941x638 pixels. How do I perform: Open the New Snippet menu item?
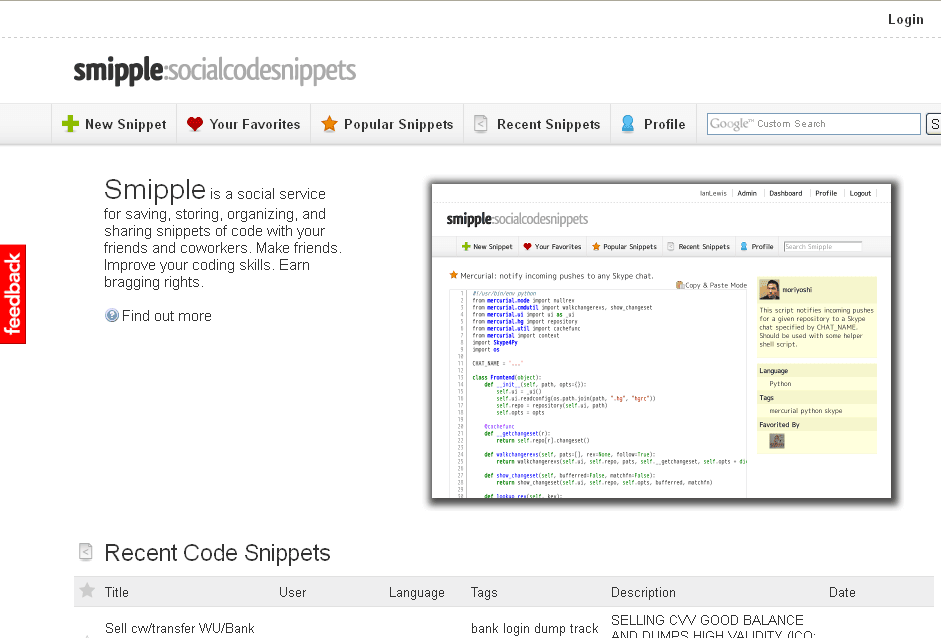[x=114, y=124]
